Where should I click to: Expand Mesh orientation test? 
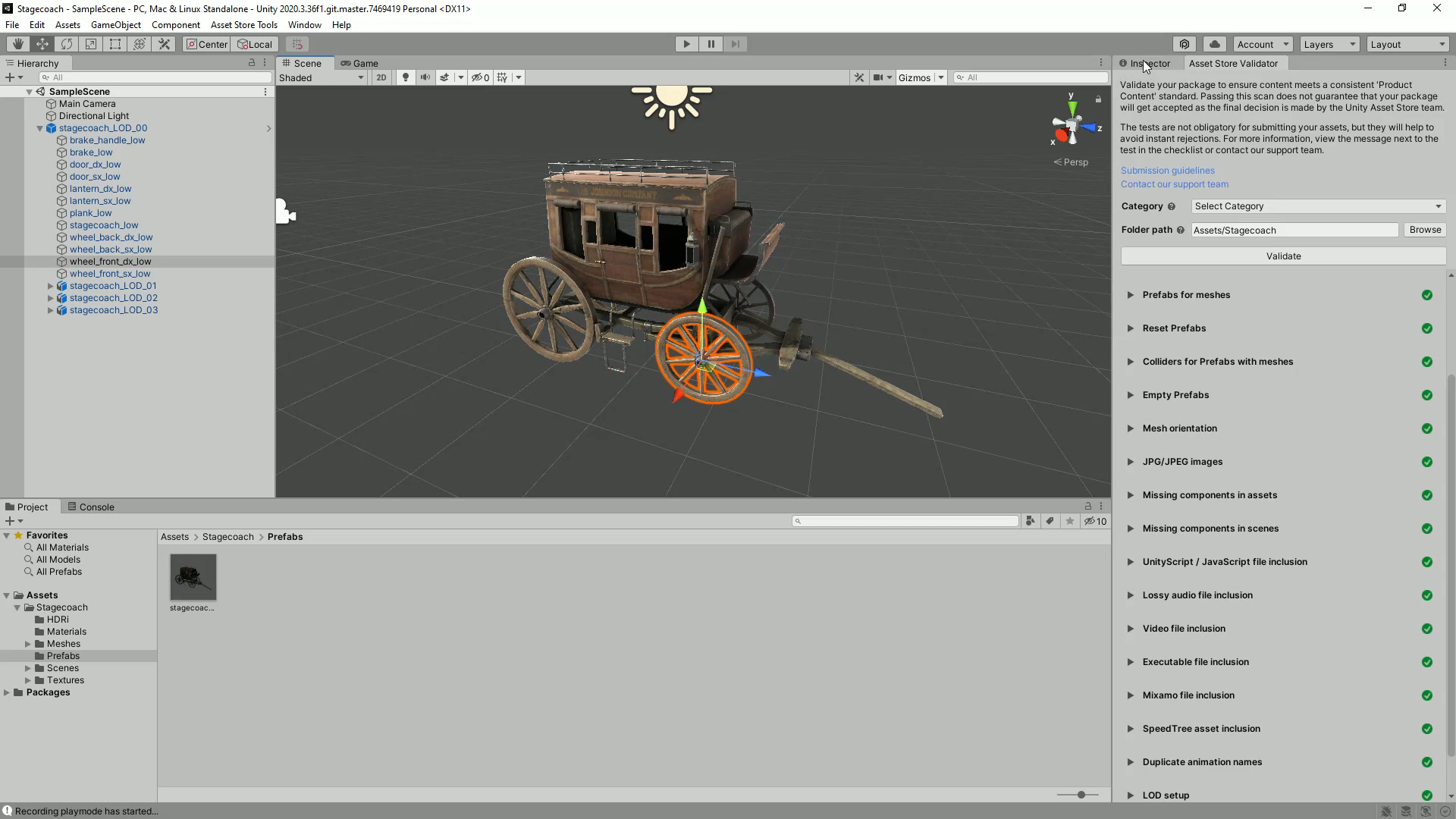[x=1130, y=428]
